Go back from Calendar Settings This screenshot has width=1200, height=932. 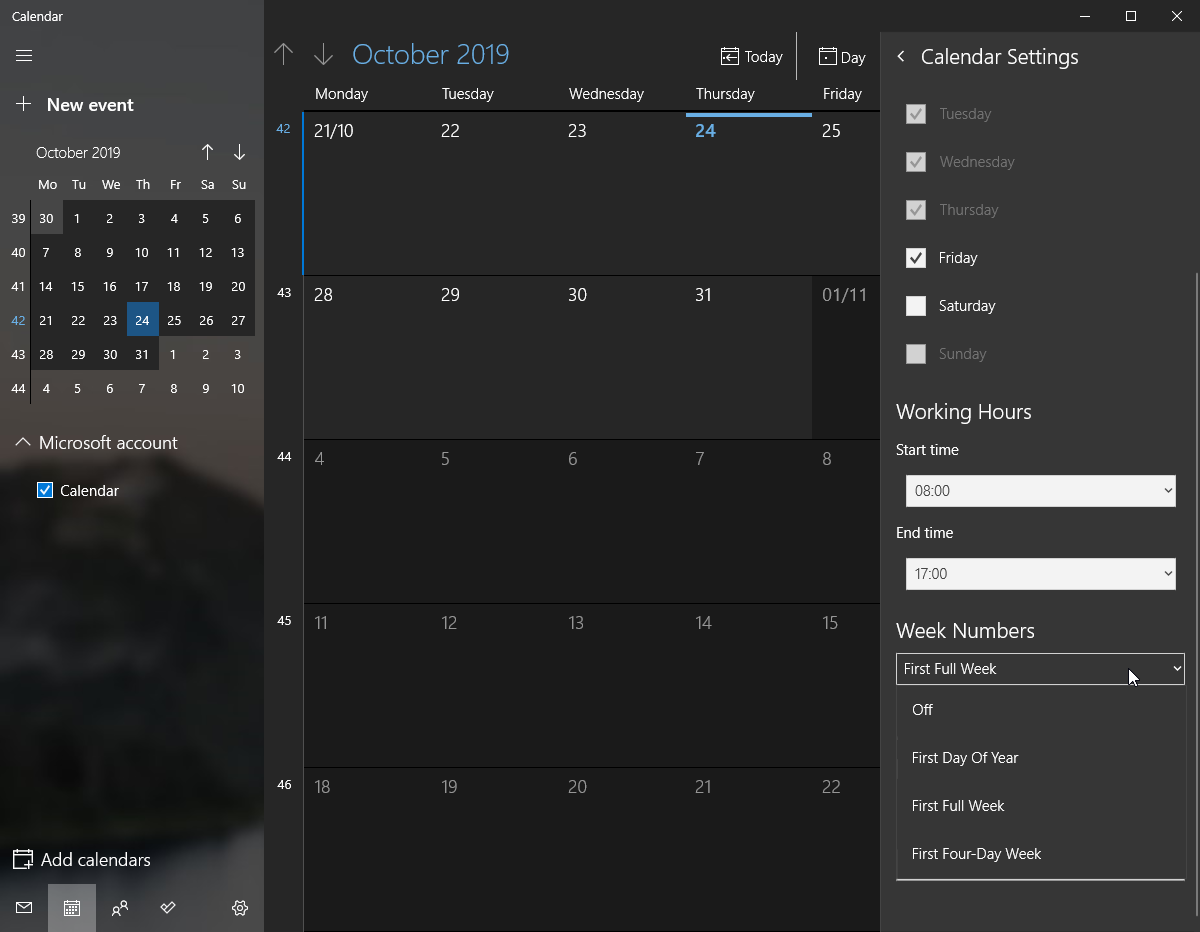pyautogui.click(x=900, y=57)
